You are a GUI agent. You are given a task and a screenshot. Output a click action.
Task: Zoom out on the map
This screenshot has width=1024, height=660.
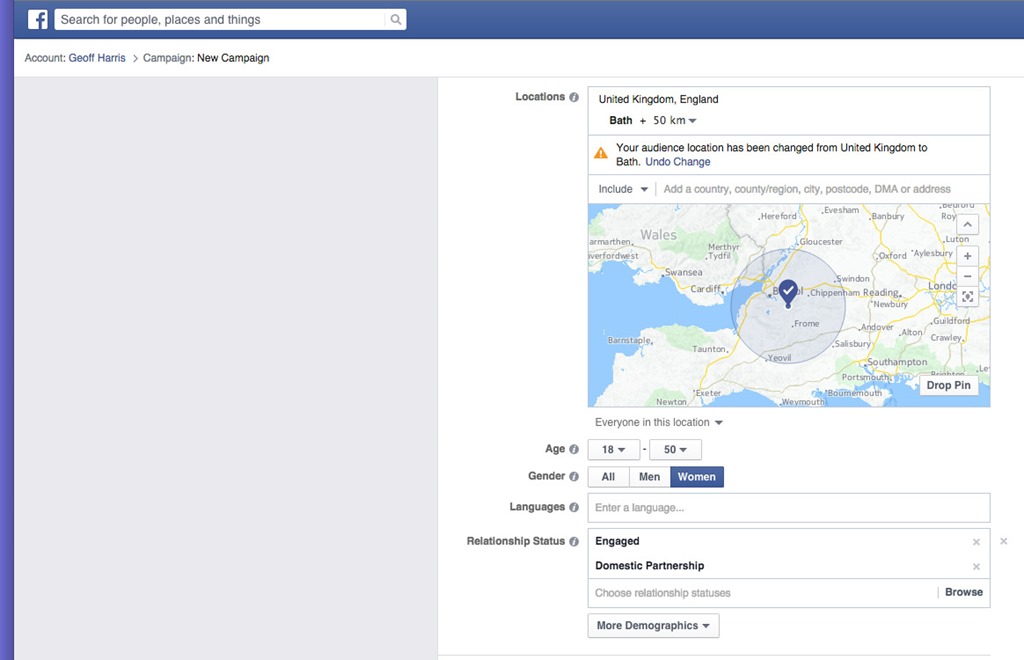967,276
